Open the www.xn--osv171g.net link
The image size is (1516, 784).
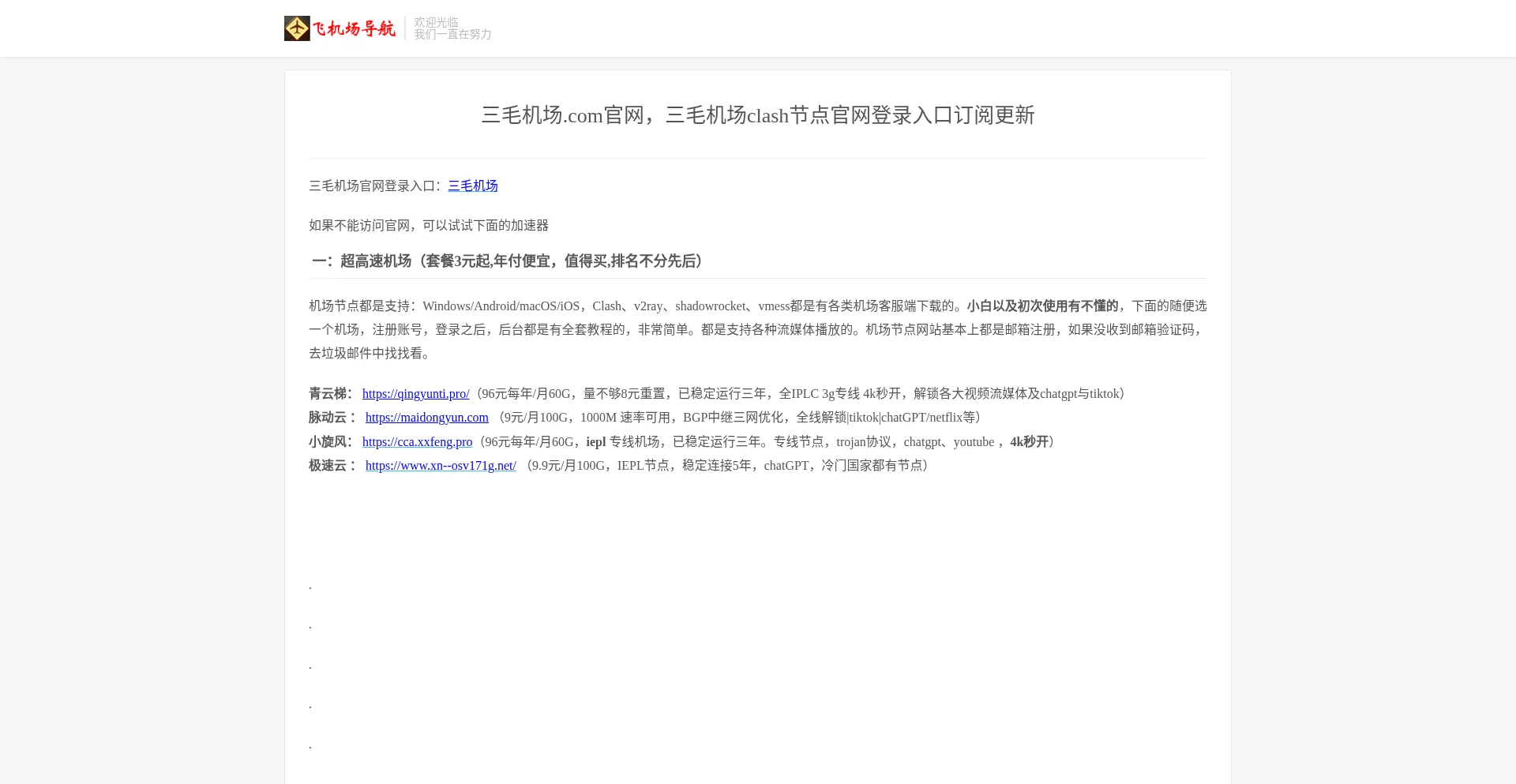pyautogui.click(x=441, y=465)
